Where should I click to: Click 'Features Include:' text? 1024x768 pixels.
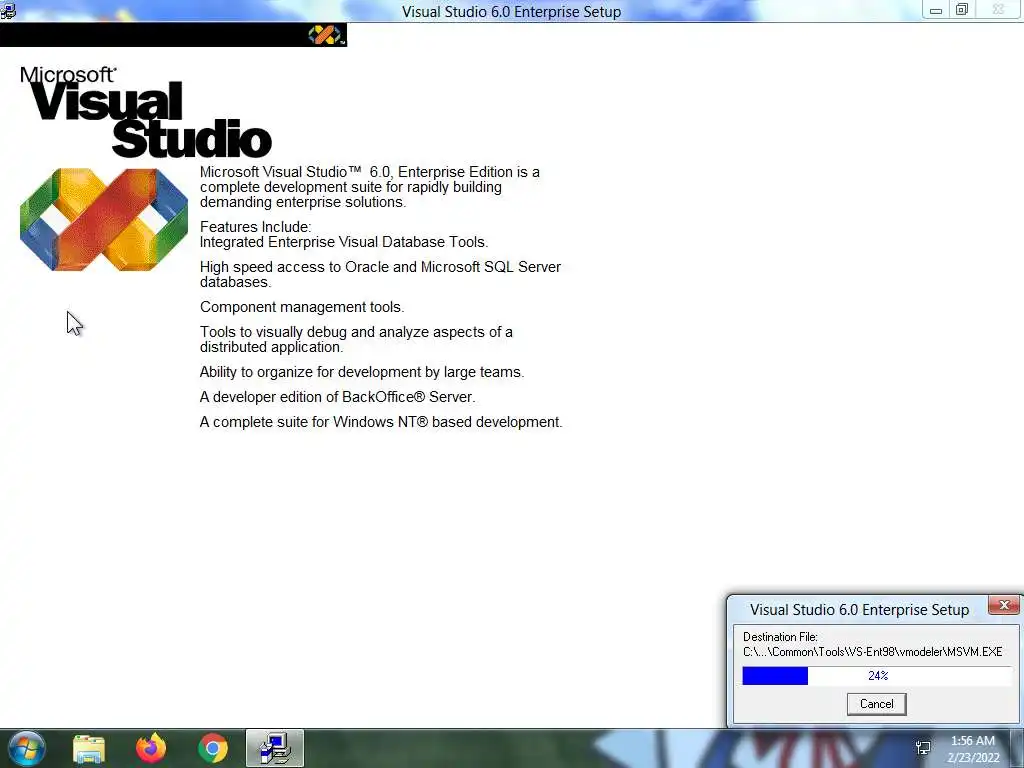pyautogui.click(x=255, y=227)
